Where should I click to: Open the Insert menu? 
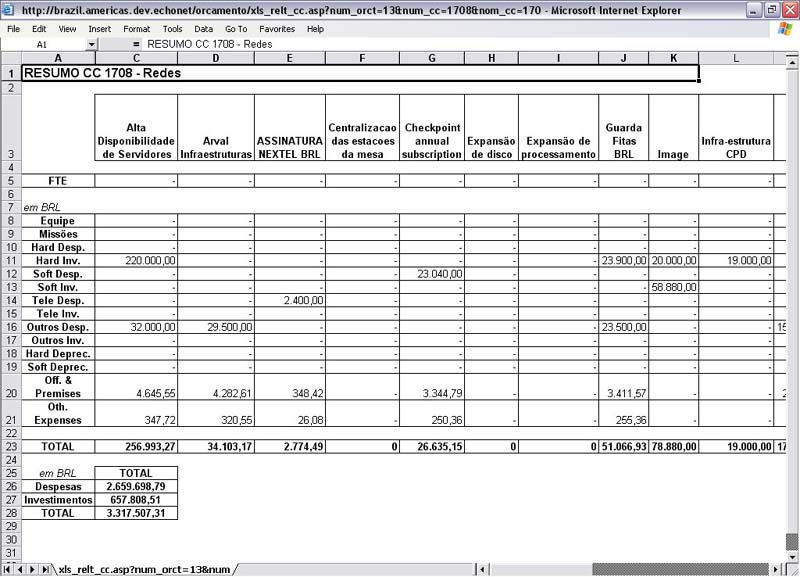99,29
